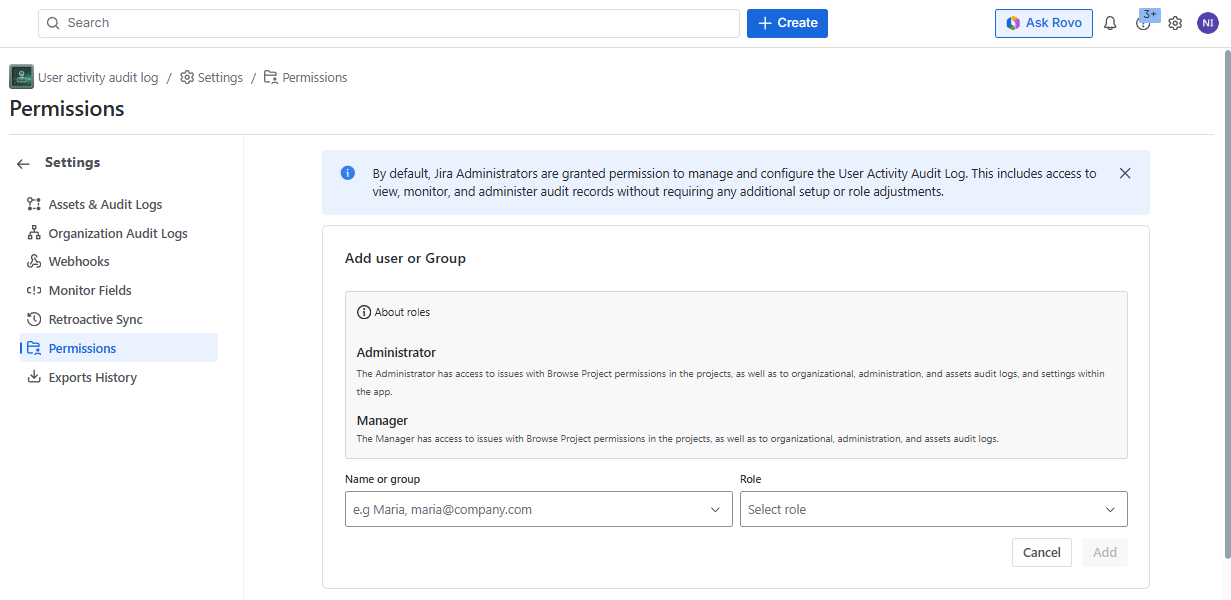The width and height of the screenshot is (1231, 600).
Task: Click the Administrator role heading
Action: (396, 352)
